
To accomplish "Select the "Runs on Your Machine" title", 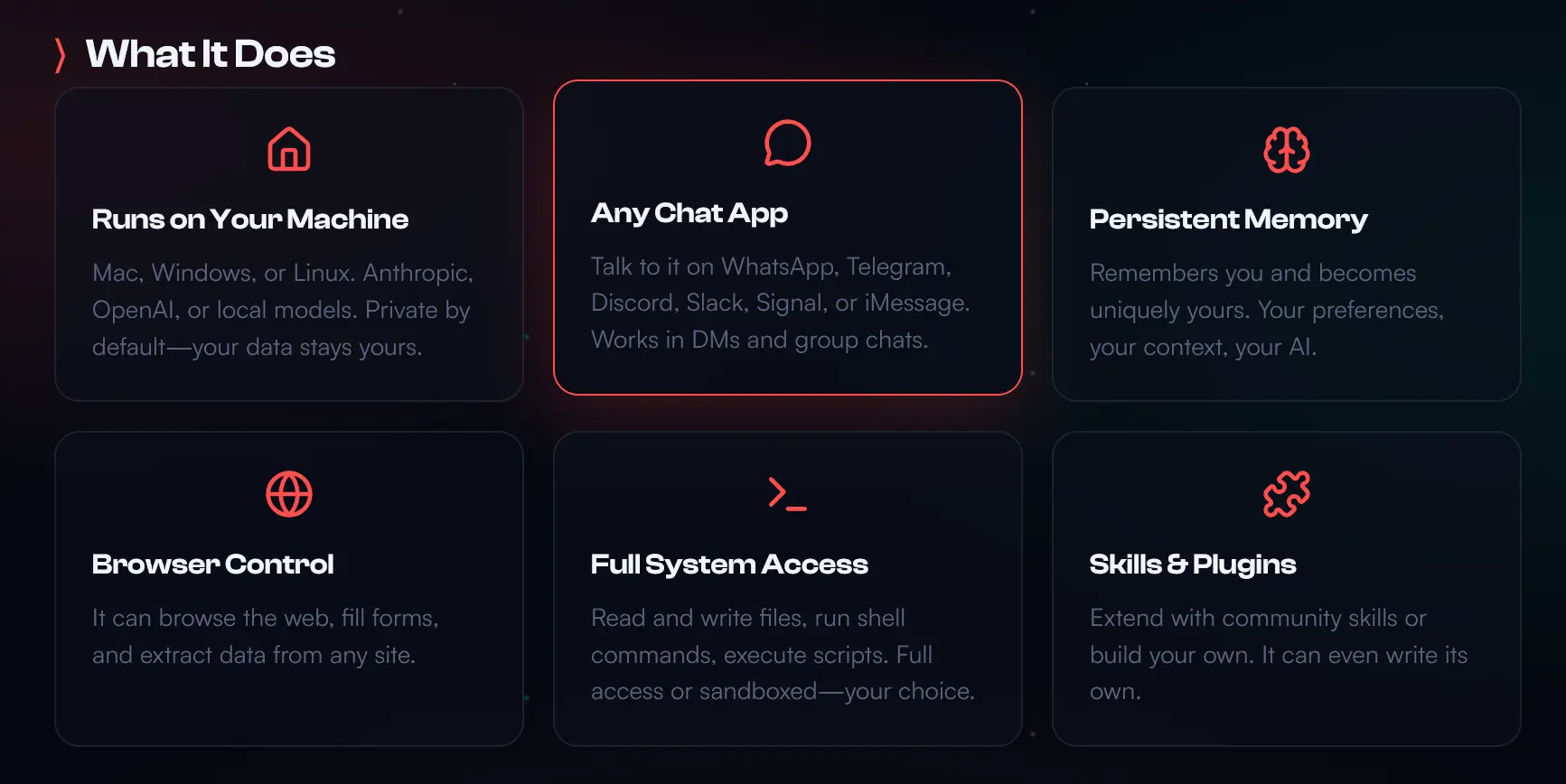I will (250, 219).
